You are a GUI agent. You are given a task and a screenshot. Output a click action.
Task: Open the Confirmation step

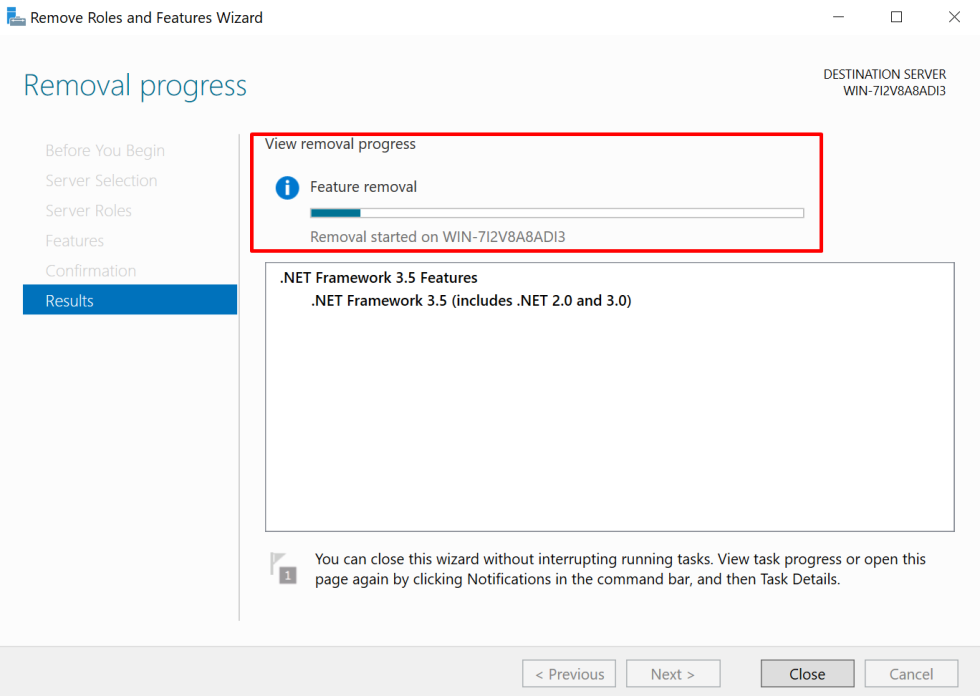90,270
